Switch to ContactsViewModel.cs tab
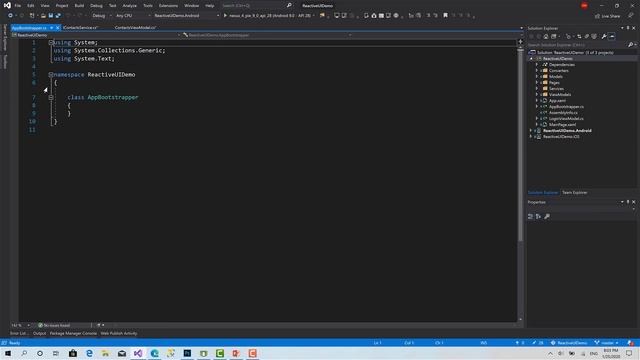Viewport: 640px width, 360px height. pyautogui.click(x=136, y=28)
